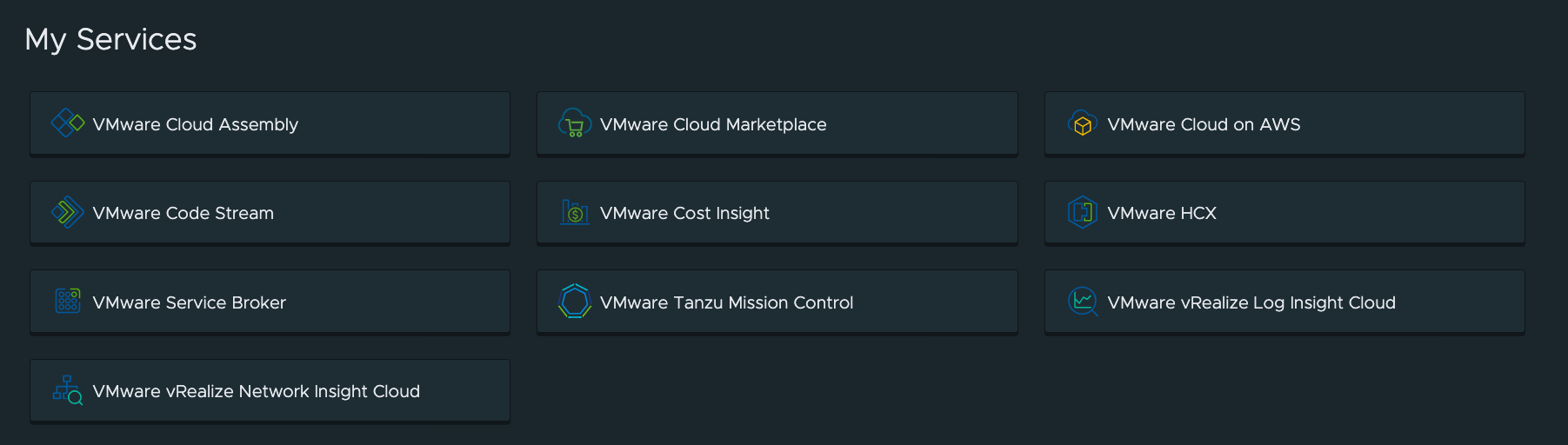Viewport: 1568px width, 445px height.
Task: Click the VMware Cloud on AWS cube icon
Action: pos(1082,123)
